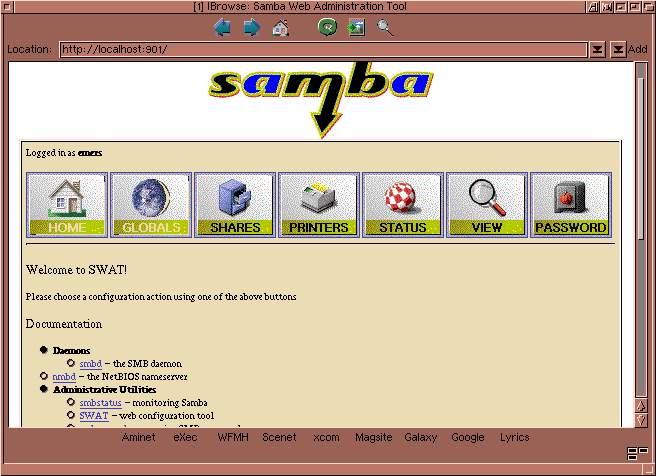Click the vertical page scrollbar

point(641,230)
